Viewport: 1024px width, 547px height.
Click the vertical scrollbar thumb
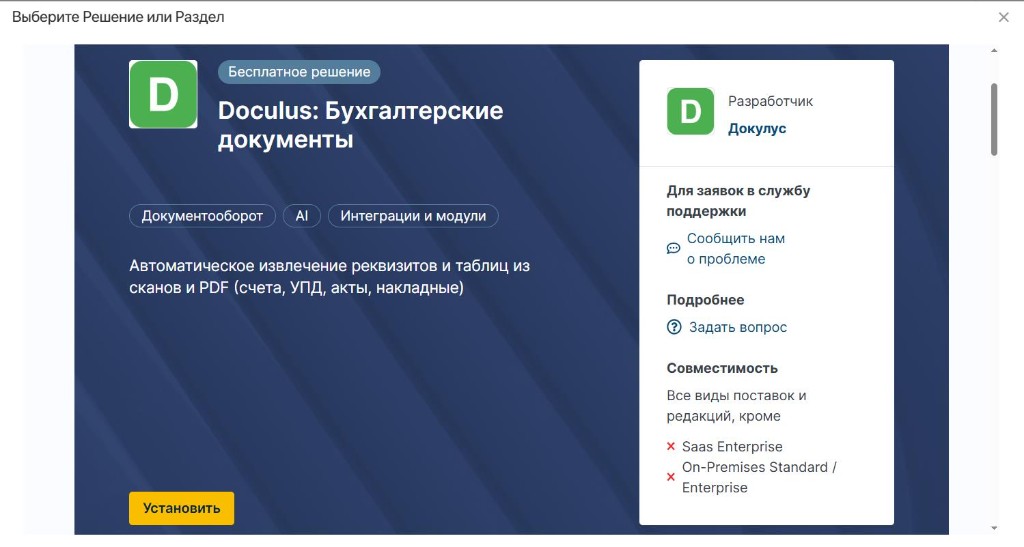[x=994, y=119]
